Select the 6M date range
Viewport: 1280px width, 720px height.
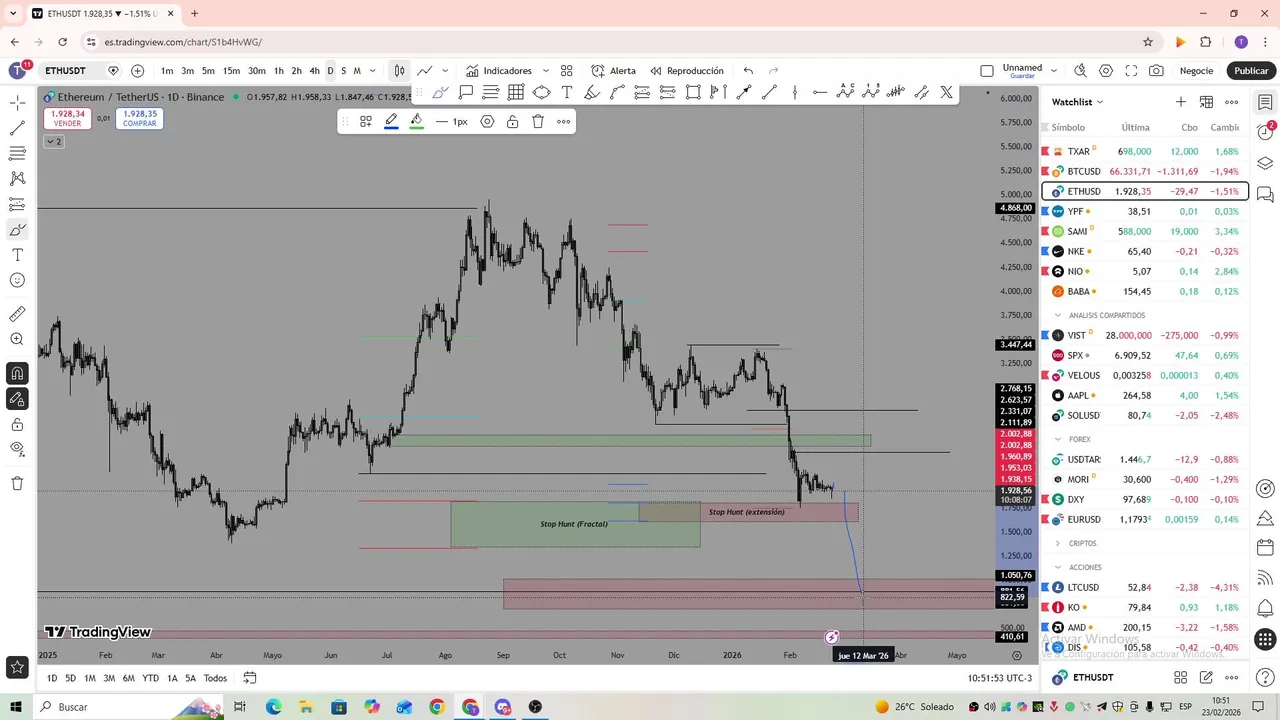click(128, 678)
